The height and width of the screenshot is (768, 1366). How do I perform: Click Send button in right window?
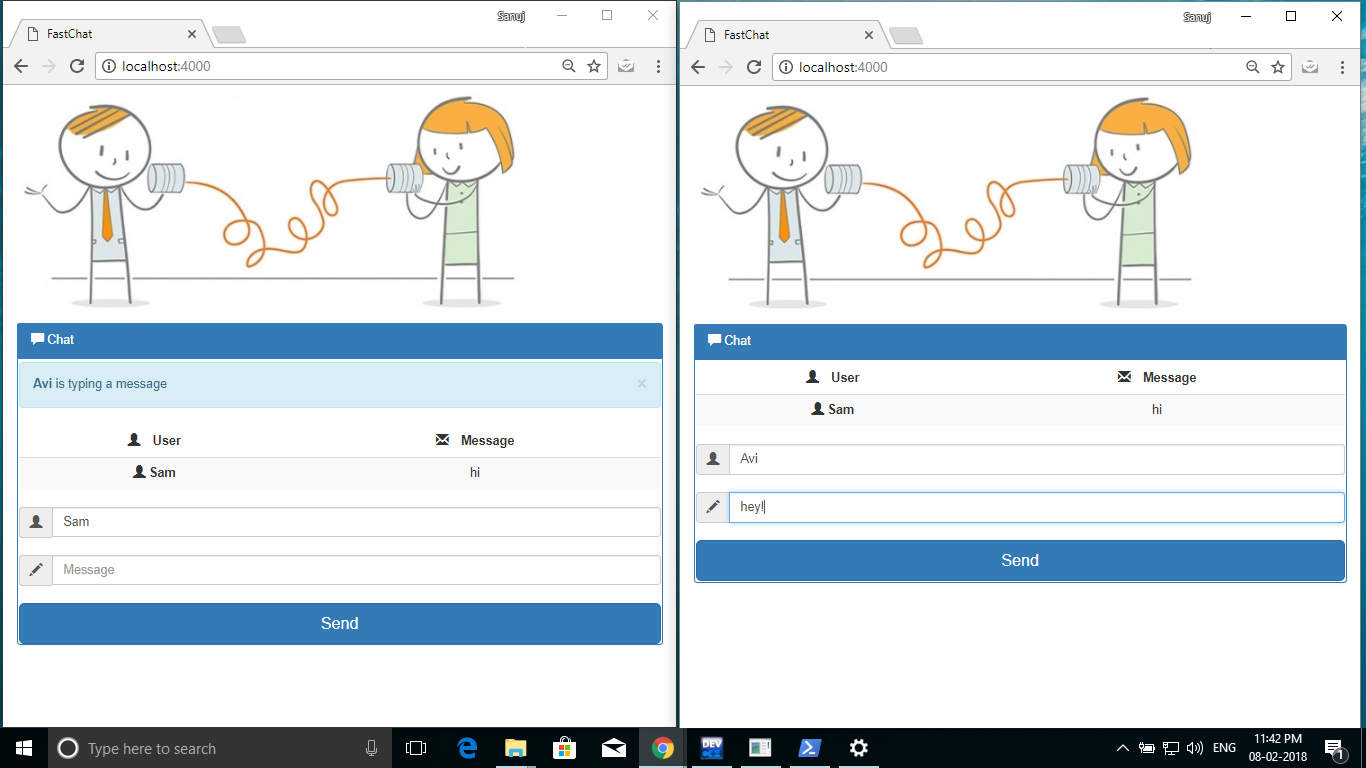[x=1020, y=560]
